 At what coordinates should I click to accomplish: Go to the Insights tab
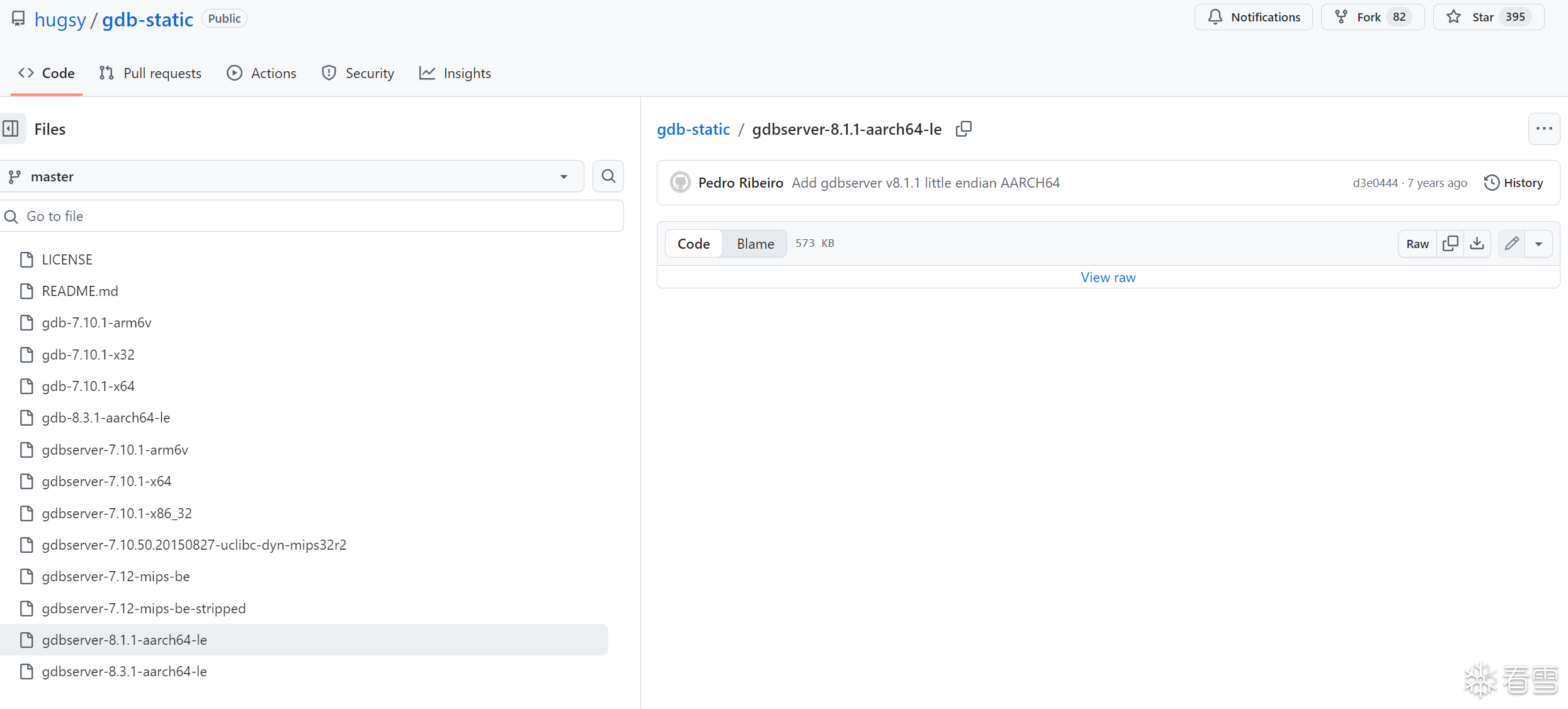point(455,73)
